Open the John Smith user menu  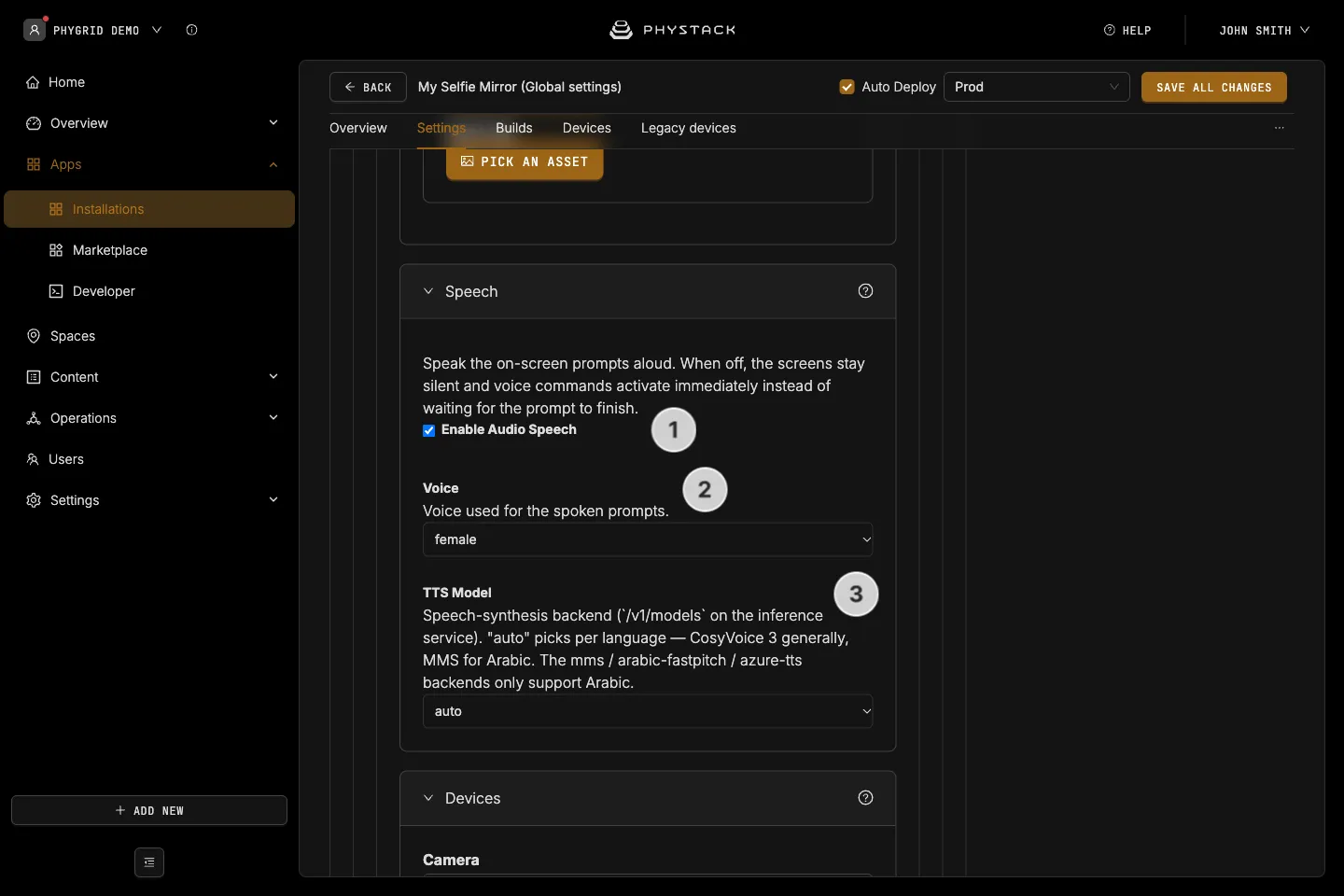tap(1265, 30)
